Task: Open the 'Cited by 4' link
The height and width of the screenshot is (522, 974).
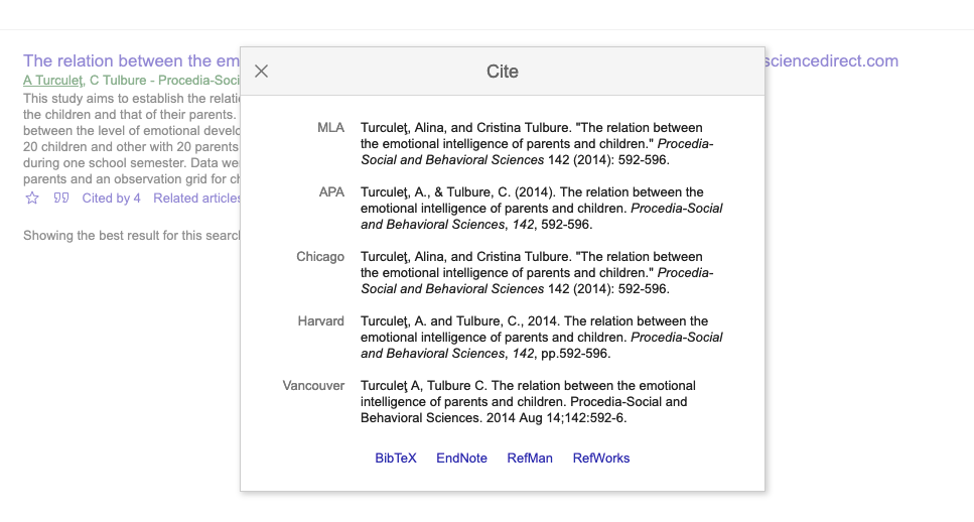Action: click(x=111, y=198)
